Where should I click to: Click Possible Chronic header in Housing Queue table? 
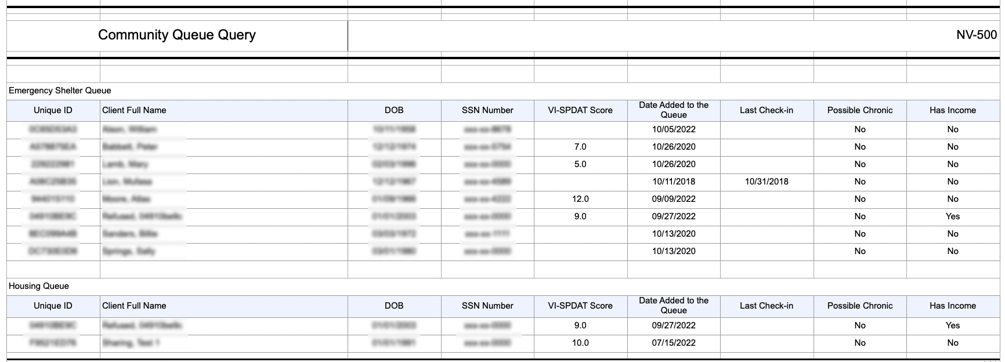(x=860, y=306)
